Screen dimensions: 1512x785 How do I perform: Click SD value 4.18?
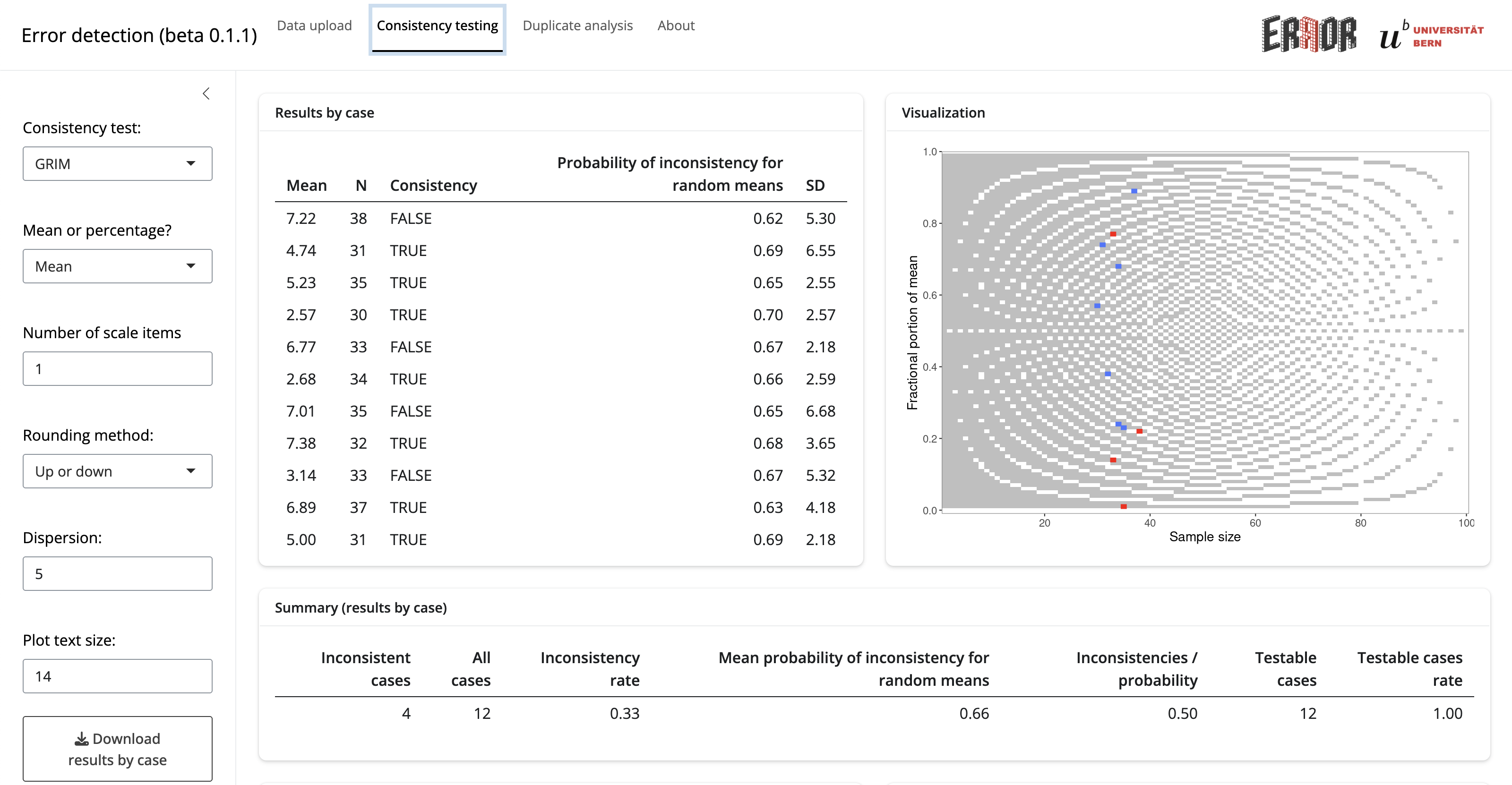820,507
